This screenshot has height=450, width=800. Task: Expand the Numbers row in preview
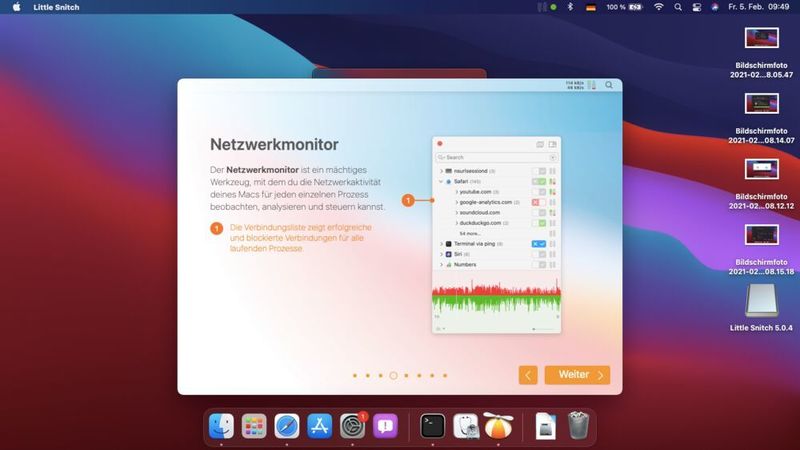[441, 265]
